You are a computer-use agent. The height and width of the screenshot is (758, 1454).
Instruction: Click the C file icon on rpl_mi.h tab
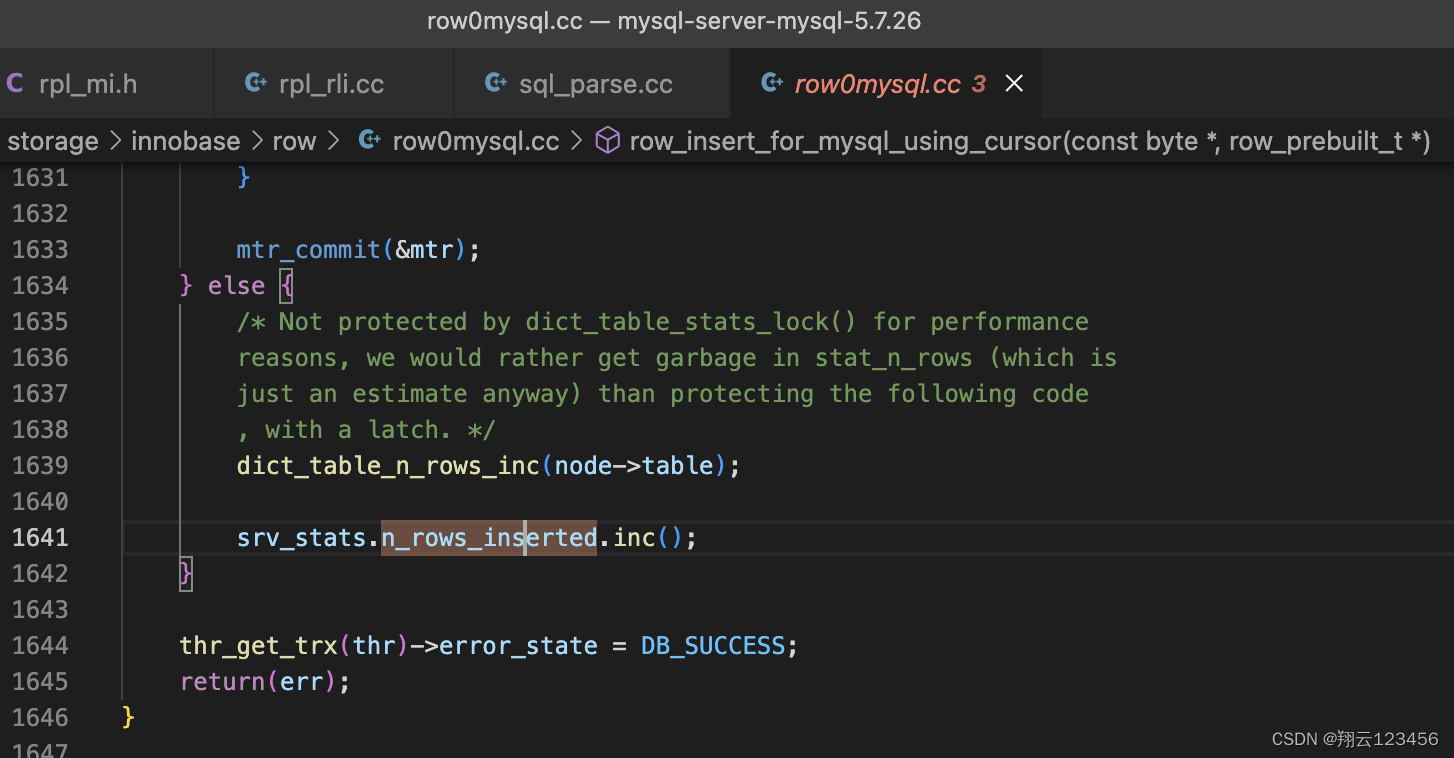[15, 84]
